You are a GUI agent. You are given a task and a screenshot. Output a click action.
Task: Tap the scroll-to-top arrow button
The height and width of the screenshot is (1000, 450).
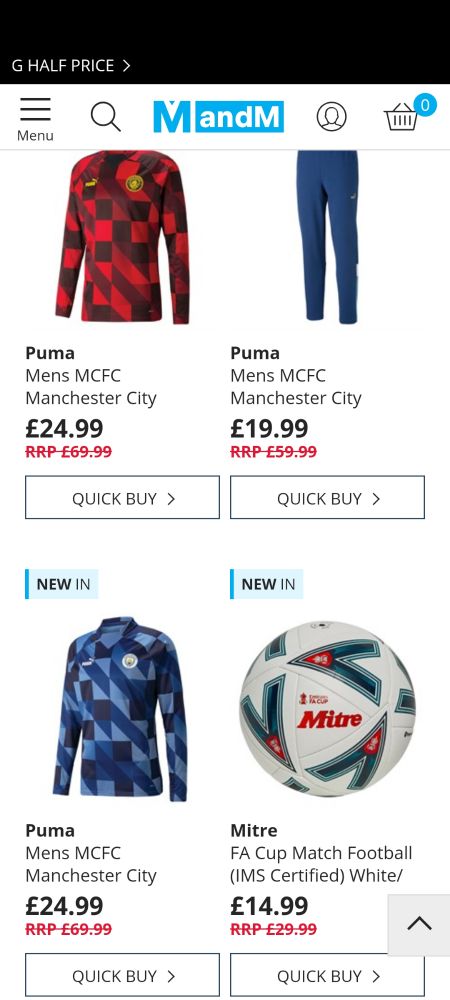(419, 924)
